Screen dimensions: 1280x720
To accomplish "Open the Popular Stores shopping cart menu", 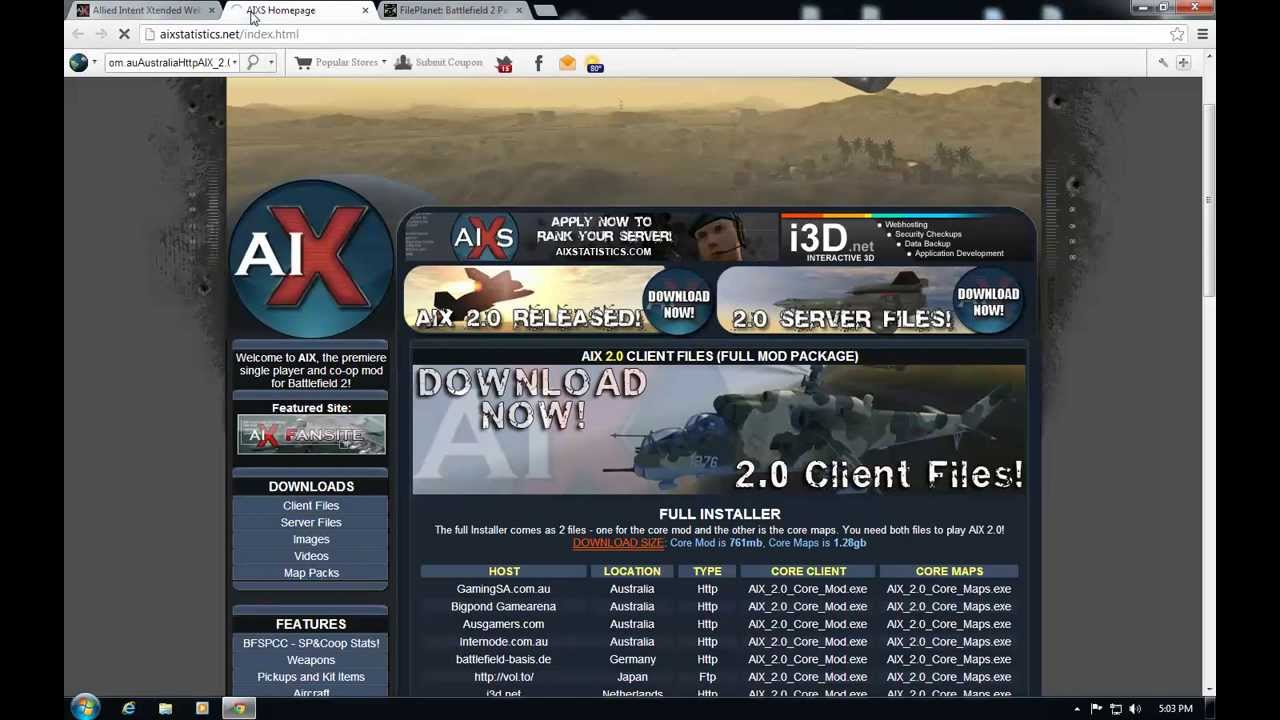I will pyautogui.click(x=341, y=62).
